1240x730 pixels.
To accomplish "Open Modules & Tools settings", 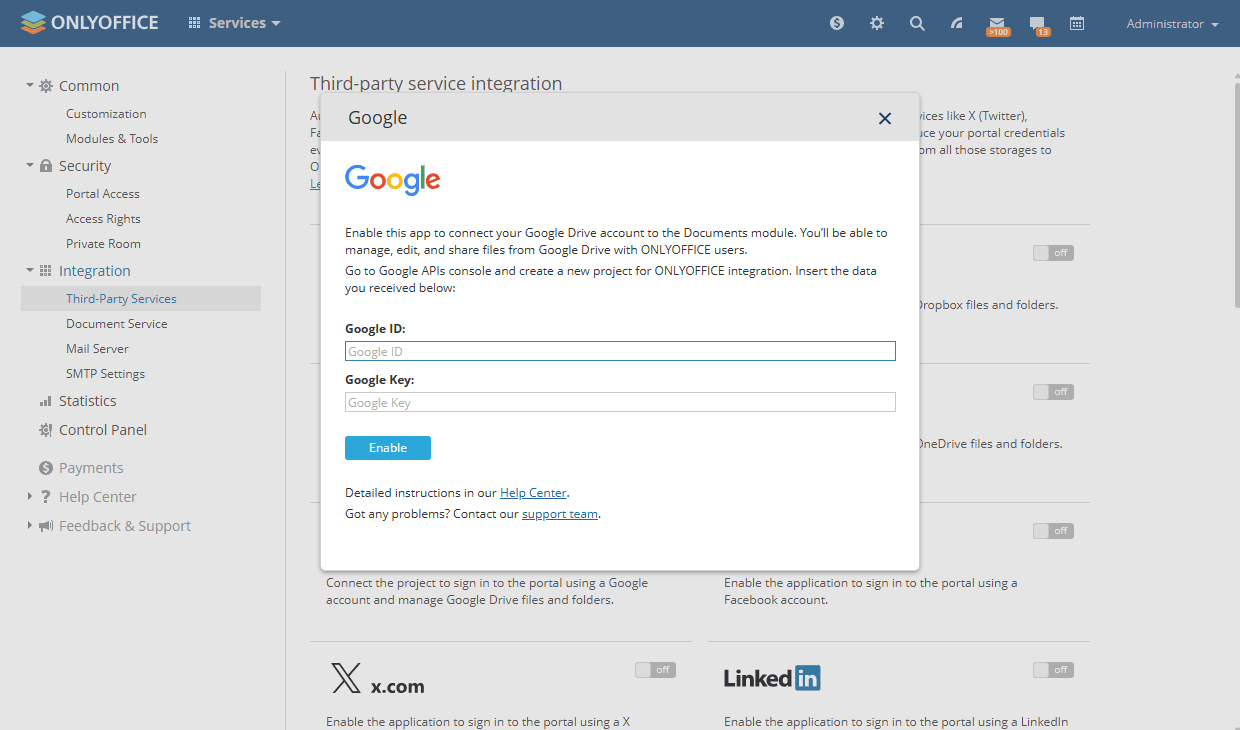I will (112, 139).
